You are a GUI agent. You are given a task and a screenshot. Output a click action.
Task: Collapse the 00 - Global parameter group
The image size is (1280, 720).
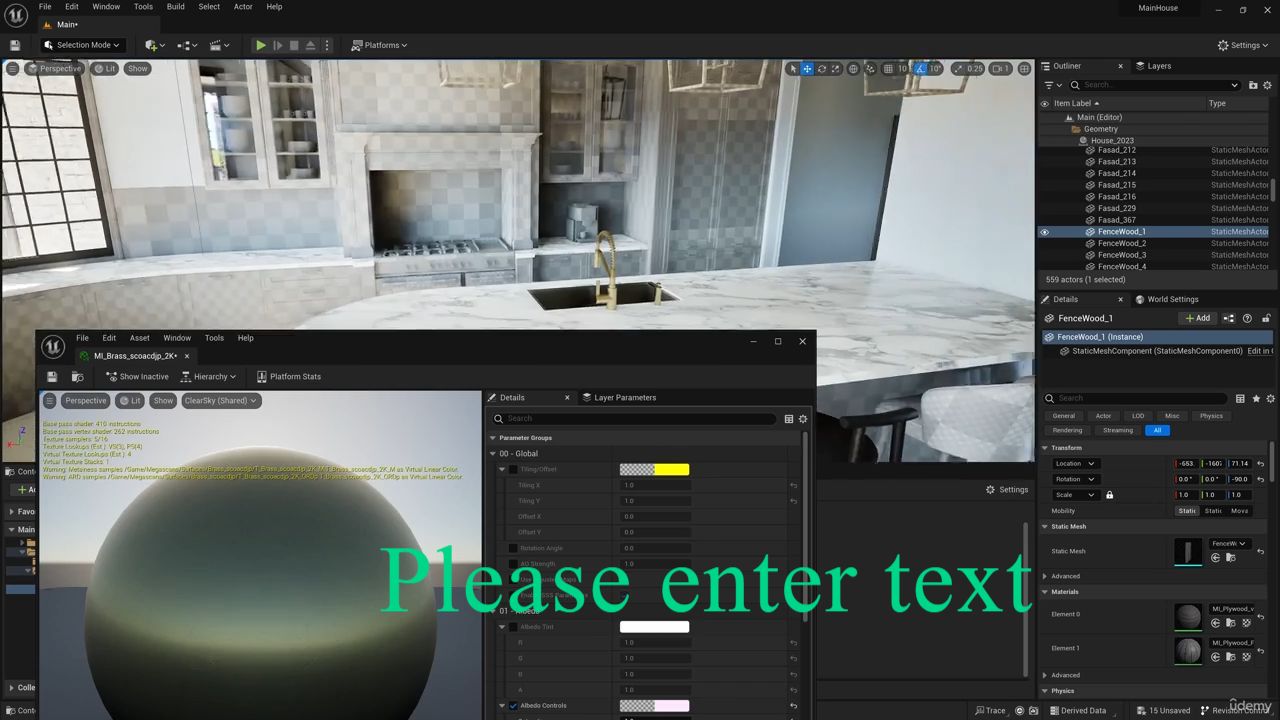[493, 454]
